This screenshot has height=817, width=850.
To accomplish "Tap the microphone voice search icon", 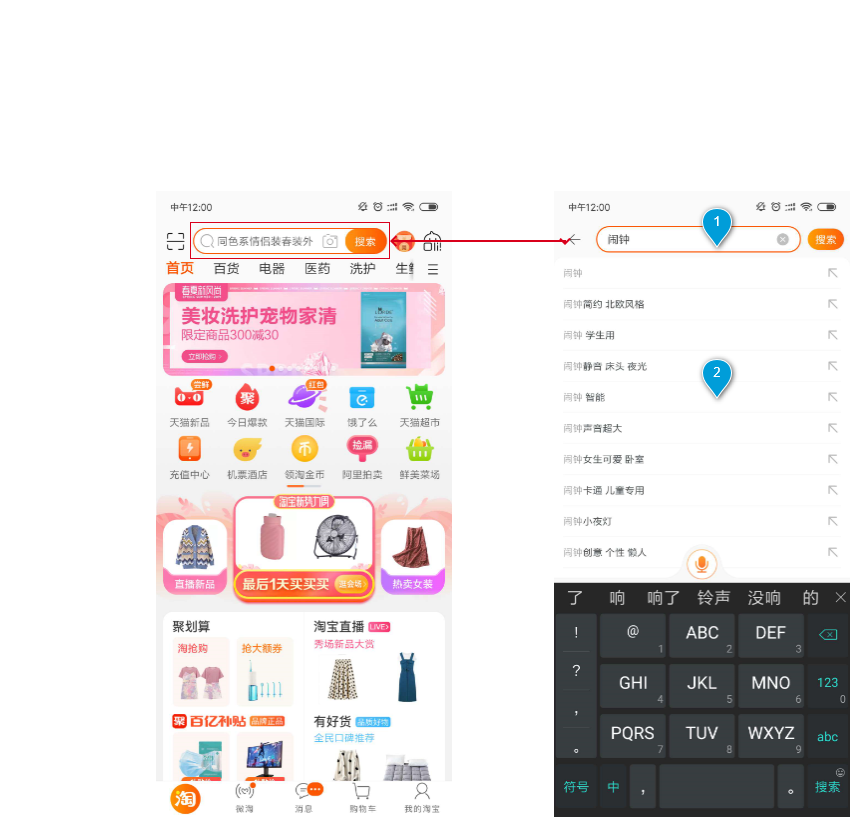I will pyautogui.click(x=702, y=564).
